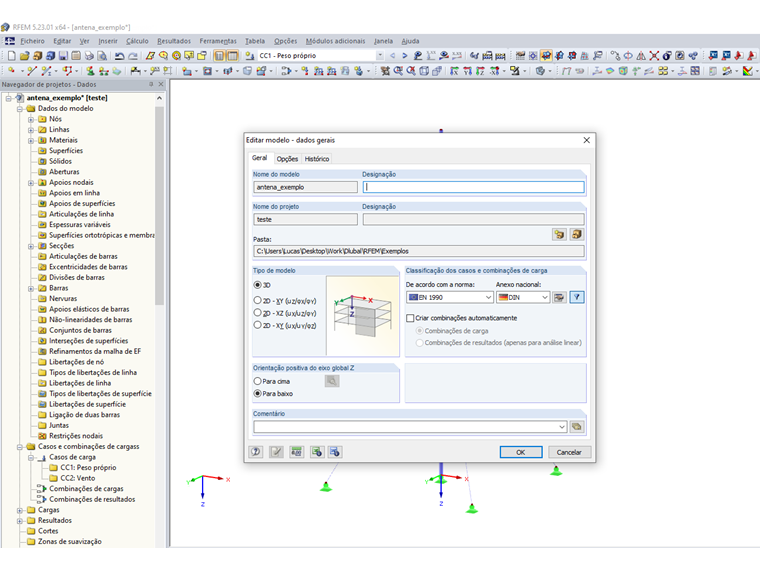Select CC2: Vento in navigator
The width and height of the screenshot is (760, 570).
pyautogui.click(x=77, y=478)
